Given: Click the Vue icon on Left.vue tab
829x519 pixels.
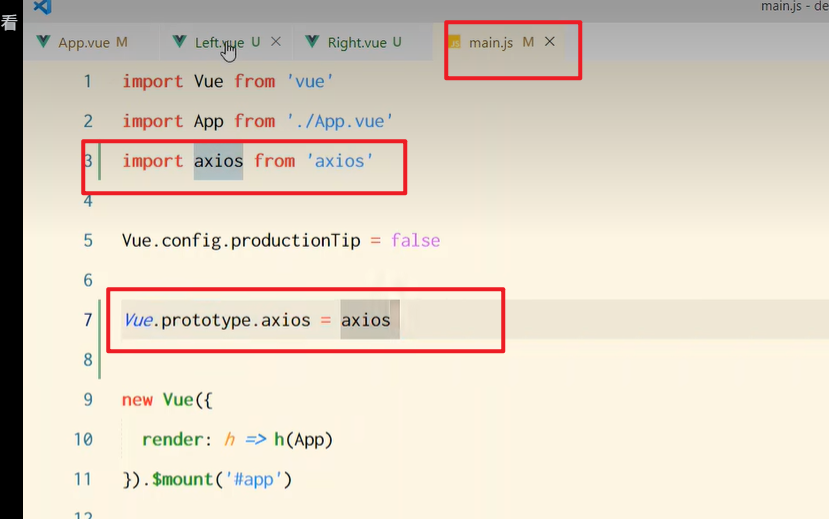Looking at the screenshot, I should pos(180,42).
